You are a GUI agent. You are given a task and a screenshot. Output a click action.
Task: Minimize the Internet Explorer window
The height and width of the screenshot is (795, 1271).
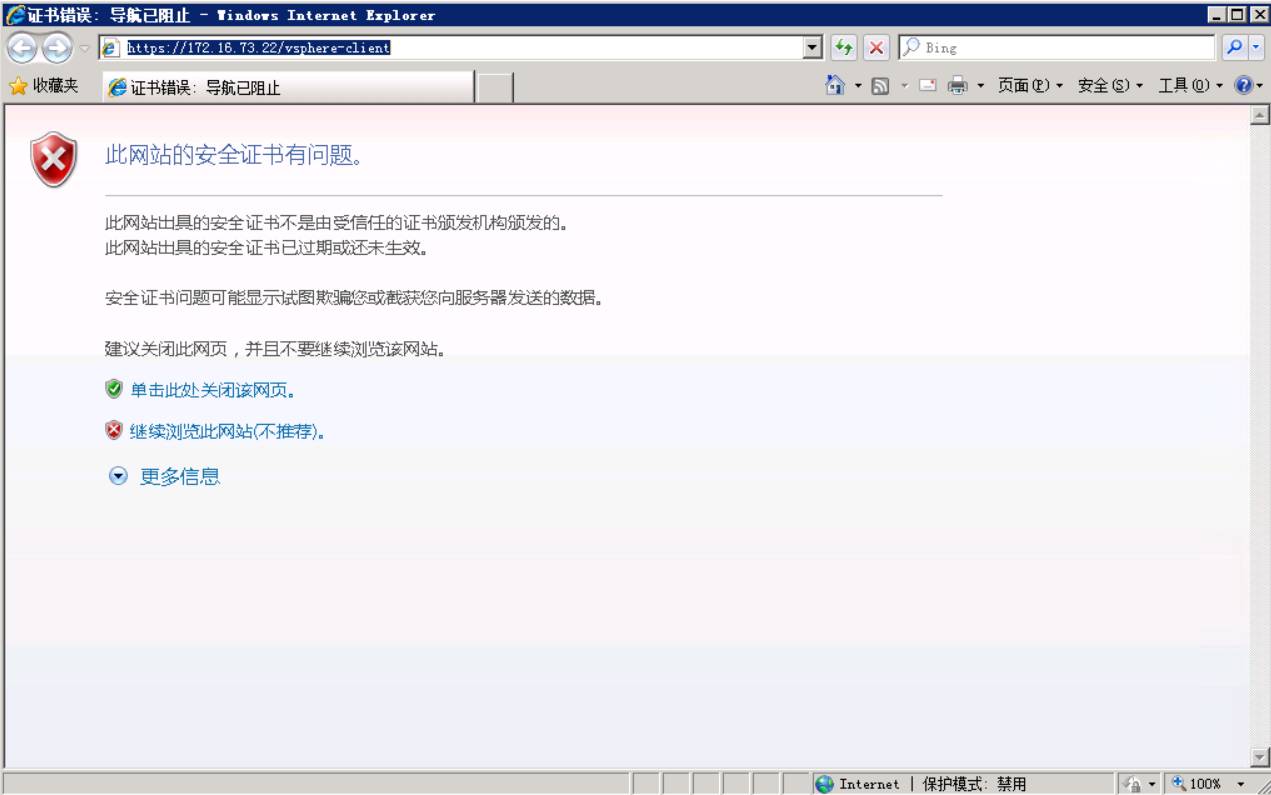click(x=1216, y=15)
